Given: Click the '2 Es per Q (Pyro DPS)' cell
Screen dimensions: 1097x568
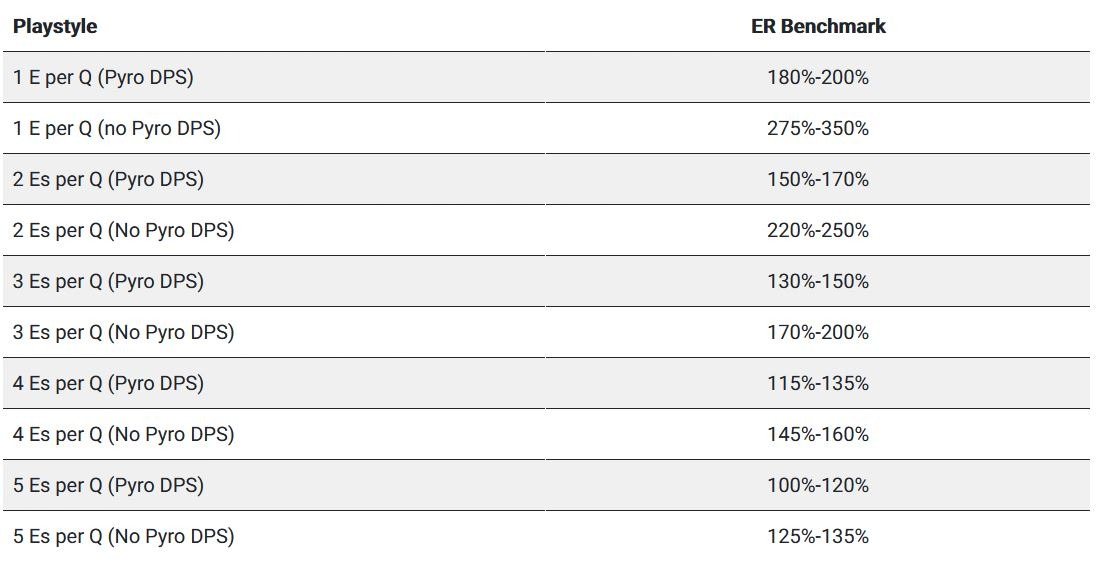Looking at the screenshot, I should [x=108, y=179].
